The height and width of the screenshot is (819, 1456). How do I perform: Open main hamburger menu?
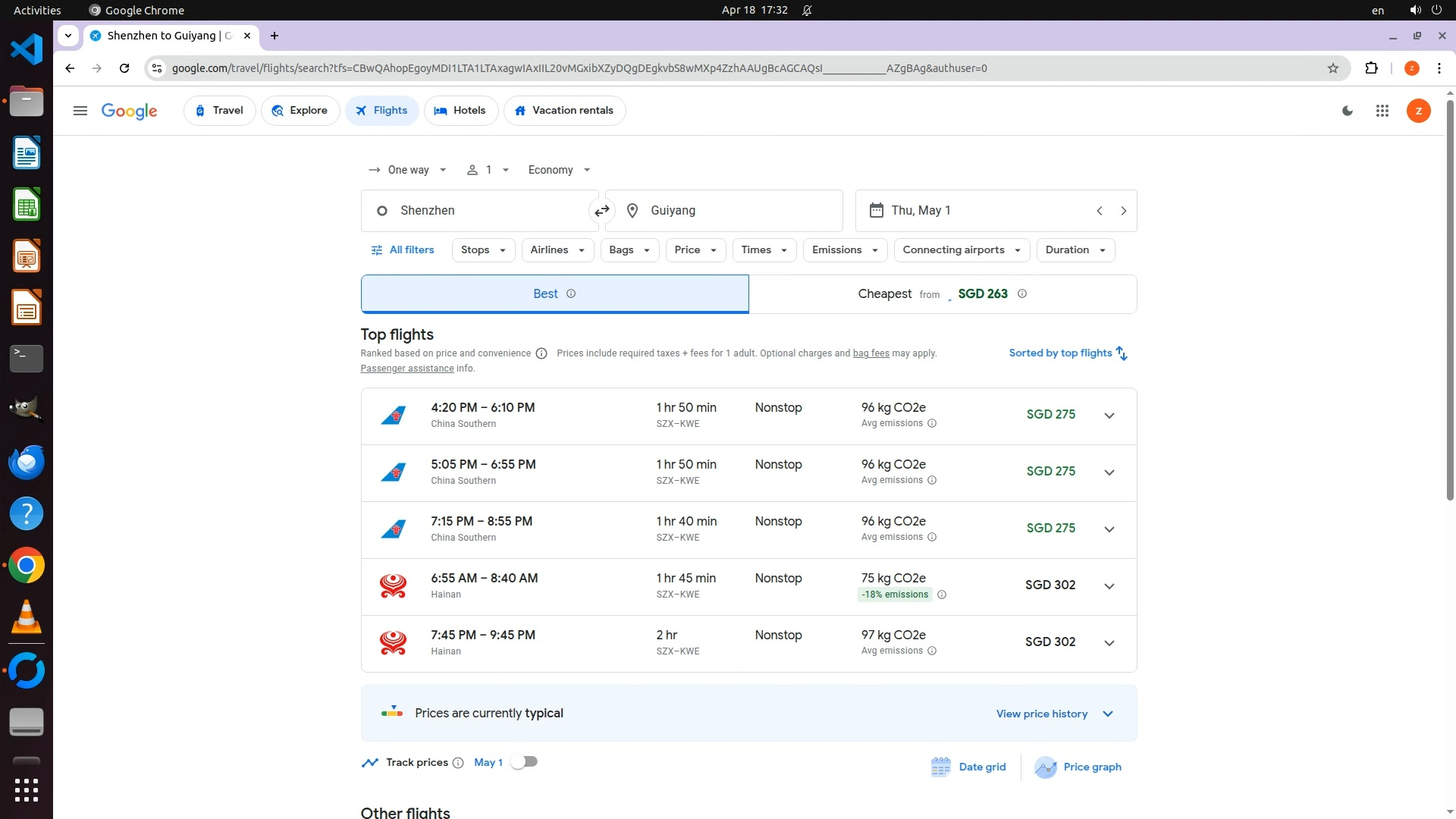point(80,111)
